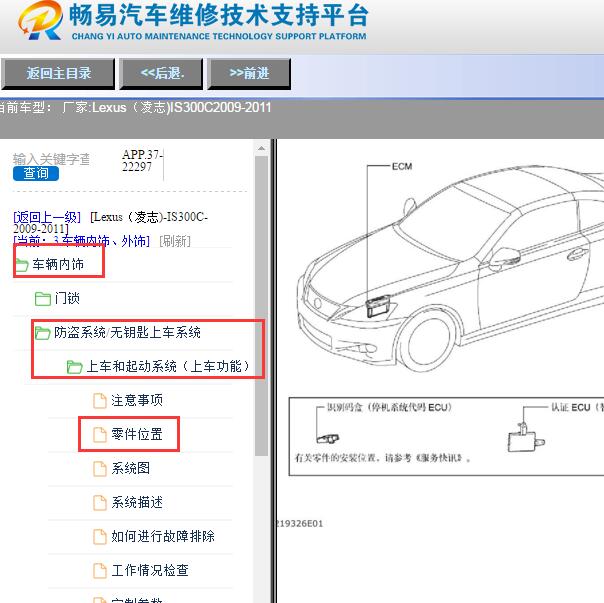Click the 门锁 folder icon
Image resolution: width=604 pixels, height=603 pixels.
pos(43,299)
